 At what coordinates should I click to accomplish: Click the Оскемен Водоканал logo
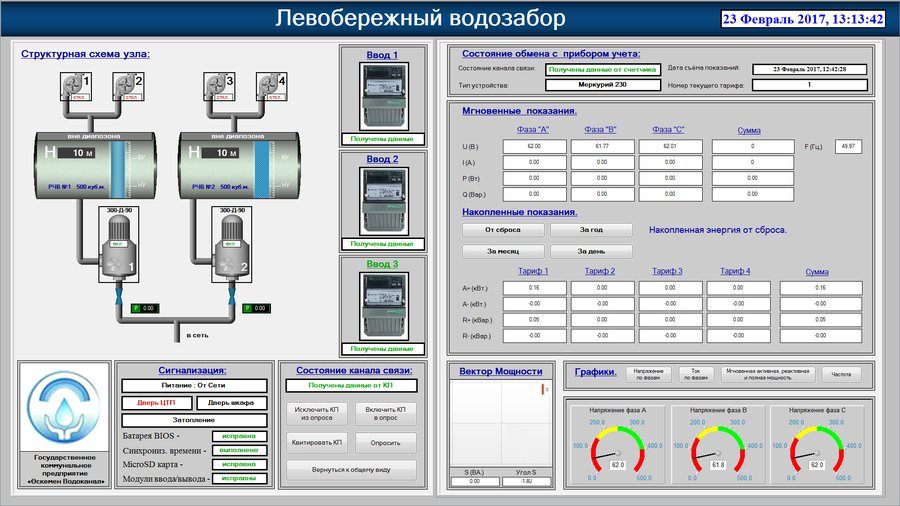[x=64, y=406]
